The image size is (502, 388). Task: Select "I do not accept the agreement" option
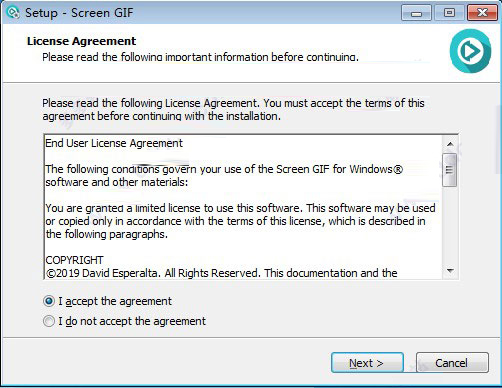click(x=49, y=321)
